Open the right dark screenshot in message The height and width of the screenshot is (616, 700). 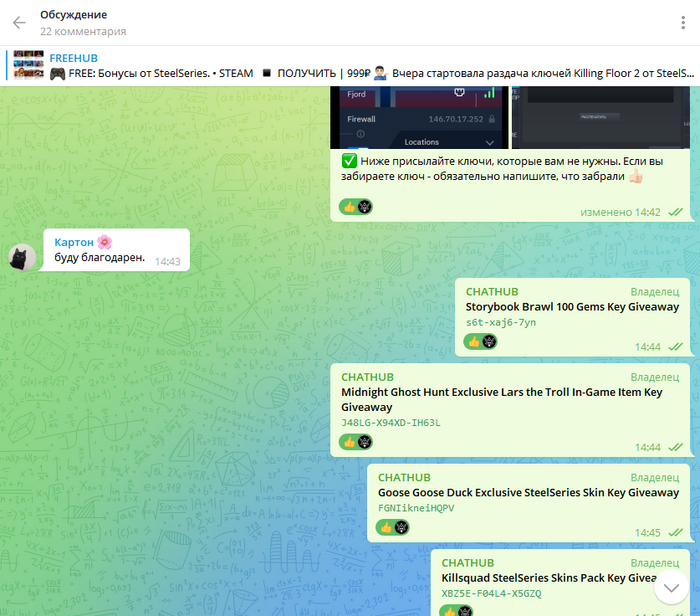pyautogui.click(x=600, y=117)
